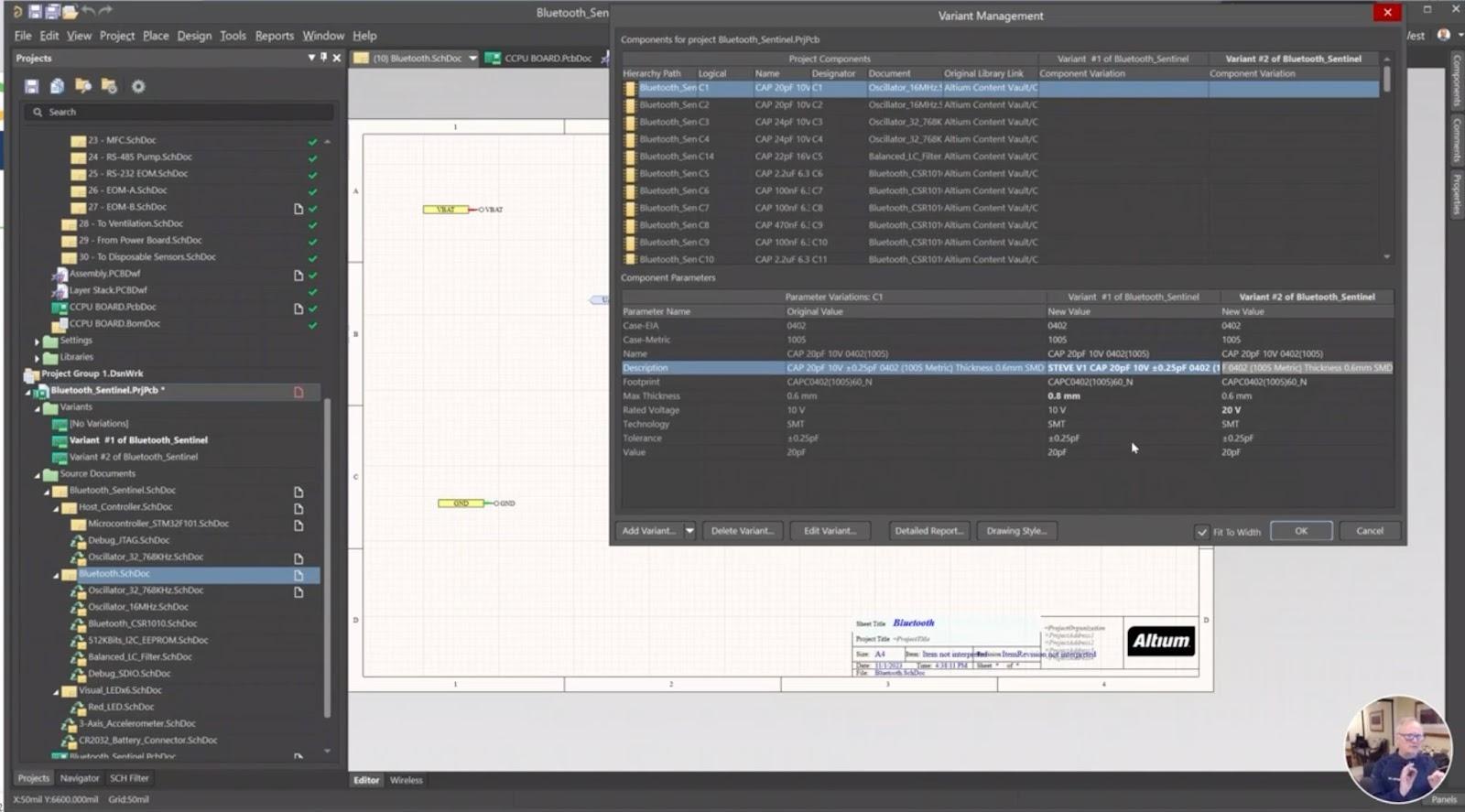Click the C1 component row icon in Variant Management
The height and width of the screenshot is (812, 1465).
pyautogui.click(x=630, y=88)
